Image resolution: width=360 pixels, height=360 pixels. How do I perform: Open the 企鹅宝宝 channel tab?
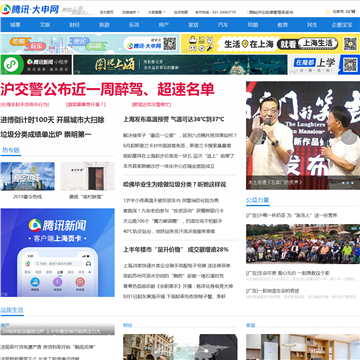pyautogui.click(x=342, y=25)
